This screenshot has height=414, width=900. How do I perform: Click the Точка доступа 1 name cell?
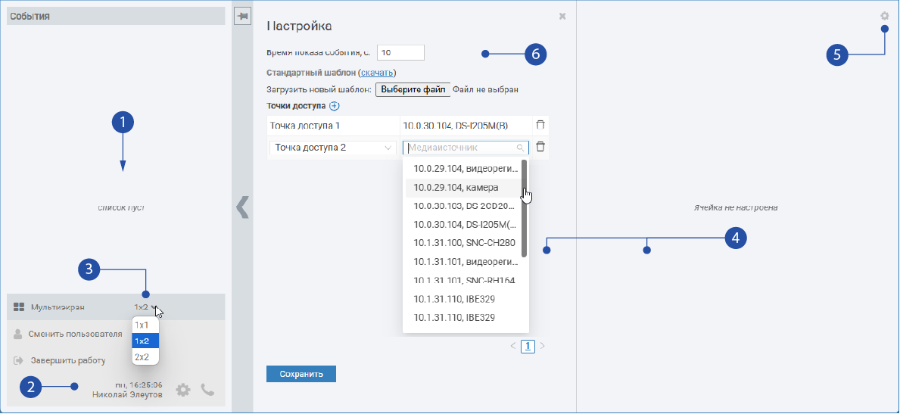333,125
